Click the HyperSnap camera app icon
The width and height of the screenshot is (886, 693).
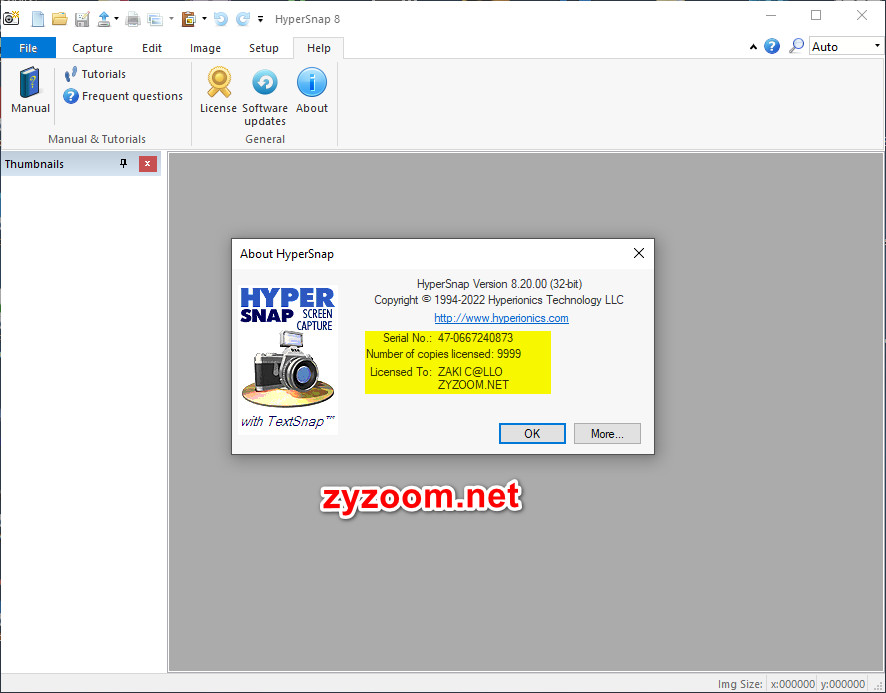click(x=11, y=18)
